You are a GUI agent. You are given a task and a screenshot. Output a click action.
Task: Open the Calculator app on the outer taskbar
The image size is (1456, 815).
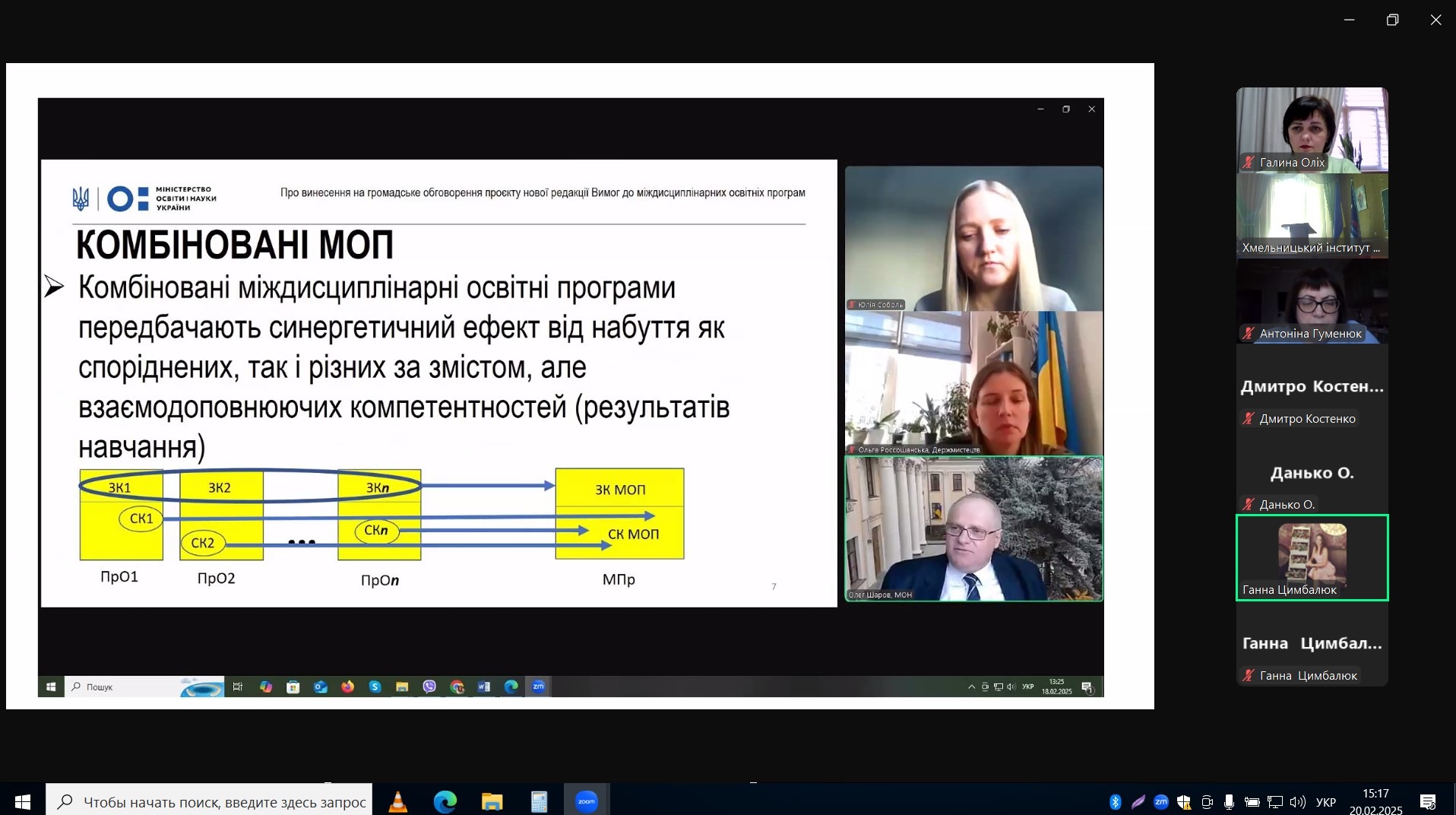pyautogui.click(x=540, y=801)
